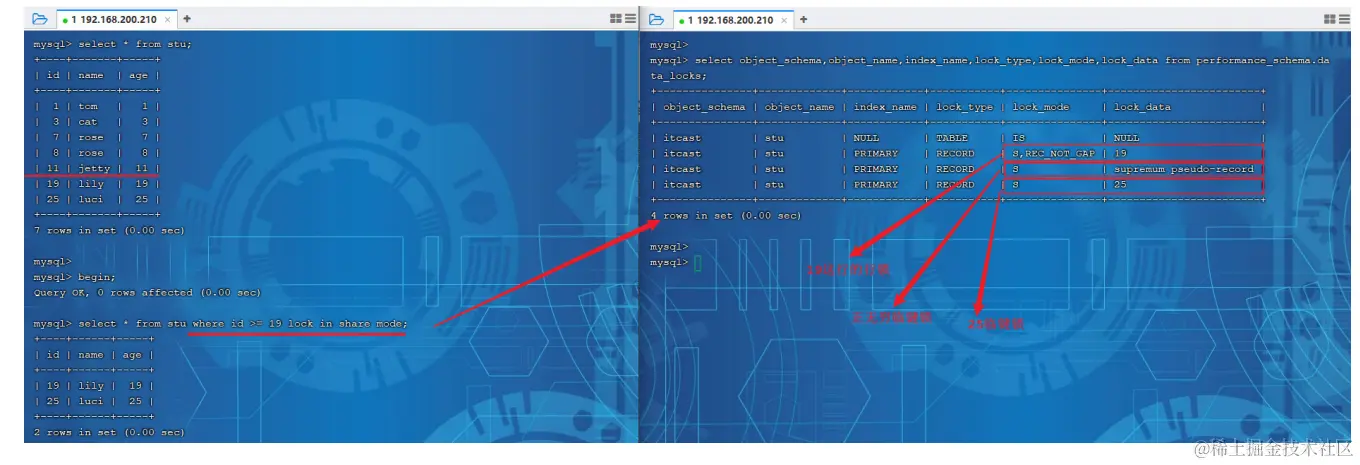Image resolution: width=1360 pixels, height=465 pixels.
Task: Close the 192.168.200.210 tab in the data_locks pane
Action: (783, 20)
